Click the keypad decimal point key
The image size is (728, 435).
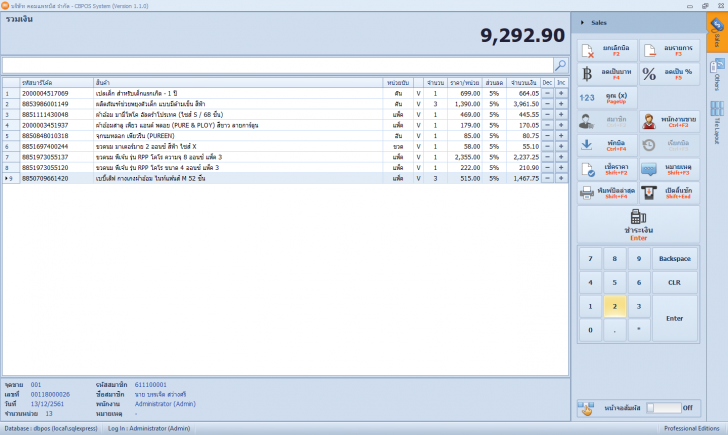pos(614,330)
